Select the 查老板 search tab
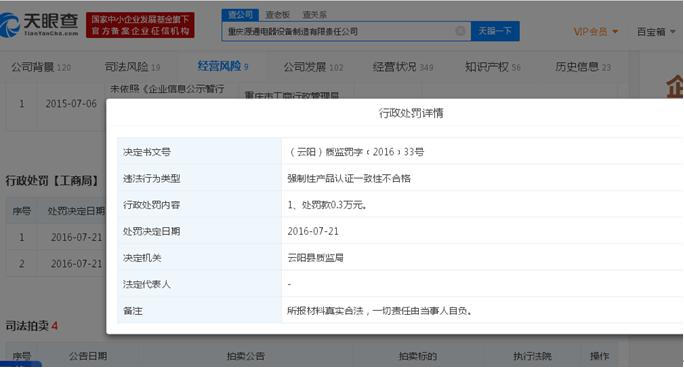 [x=277, y=15]
